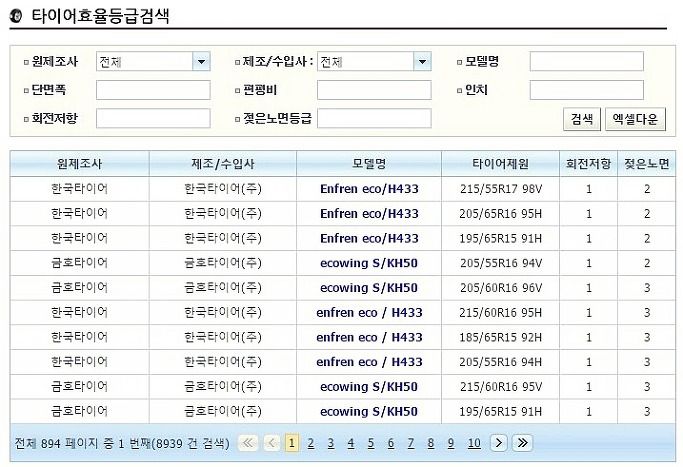This screenshot has height=467, width=683.
Task: Jump to last page double-arrow icon
Action: tap(522, 443)
